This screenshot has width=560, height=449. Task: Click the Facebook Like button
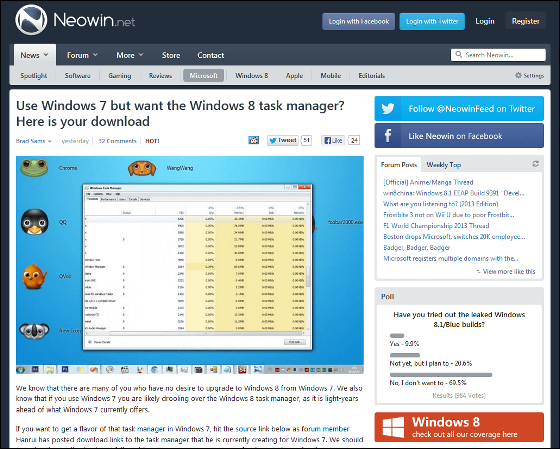click(332, 140)
